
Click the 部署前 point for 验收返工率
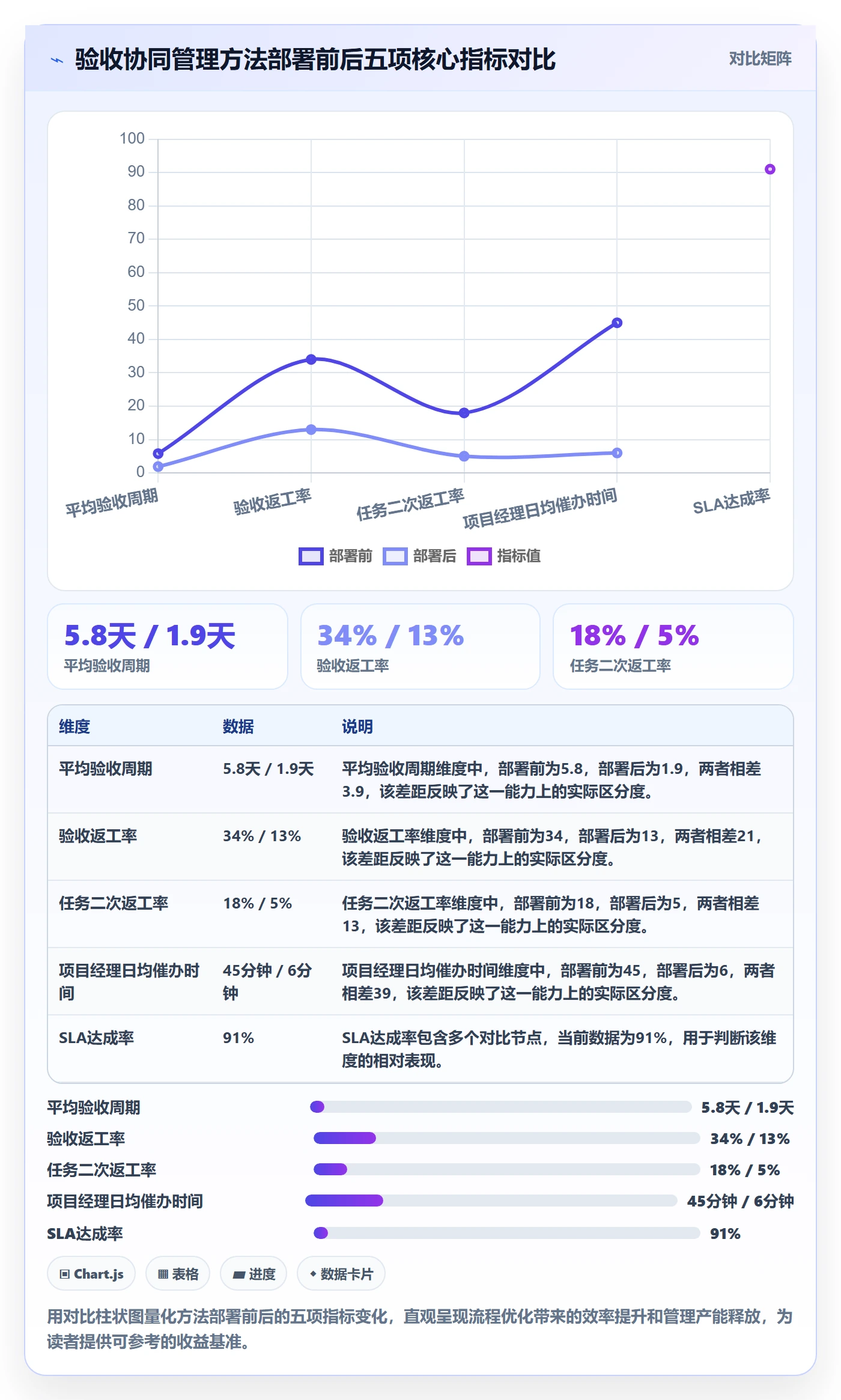point(311,359)
